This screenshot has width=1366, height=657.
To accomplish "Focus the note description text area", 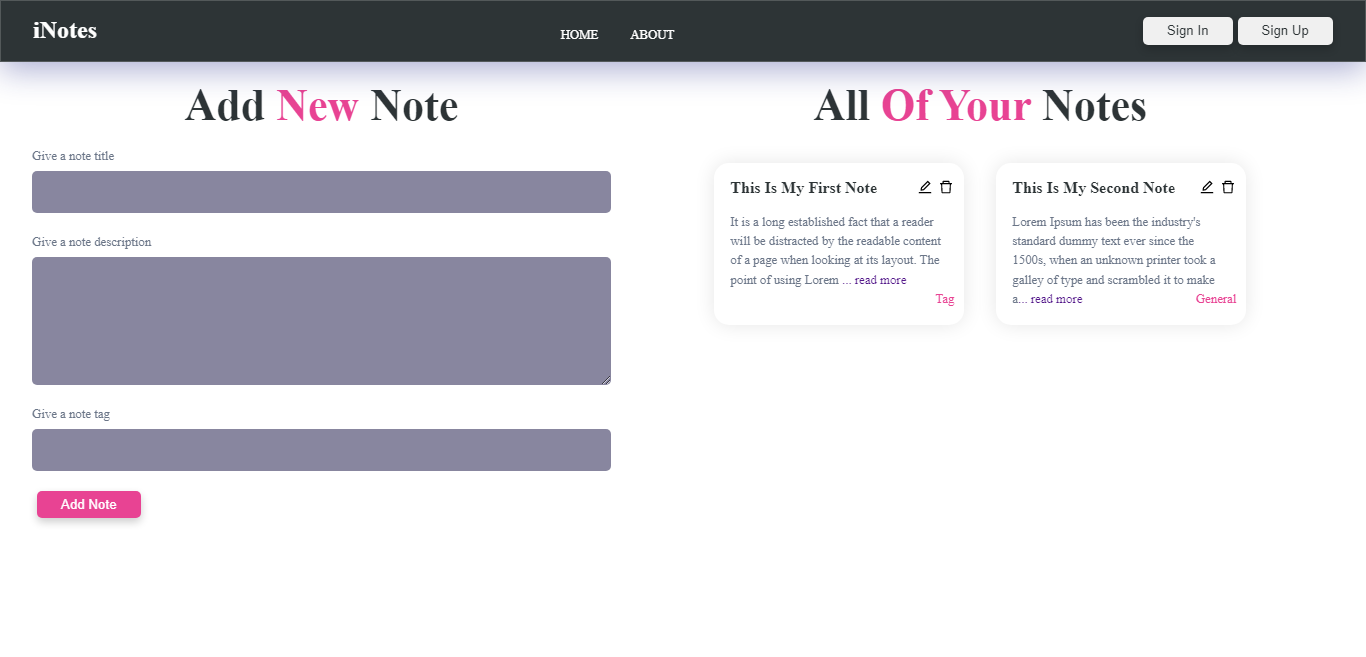I will click(321, 321).
